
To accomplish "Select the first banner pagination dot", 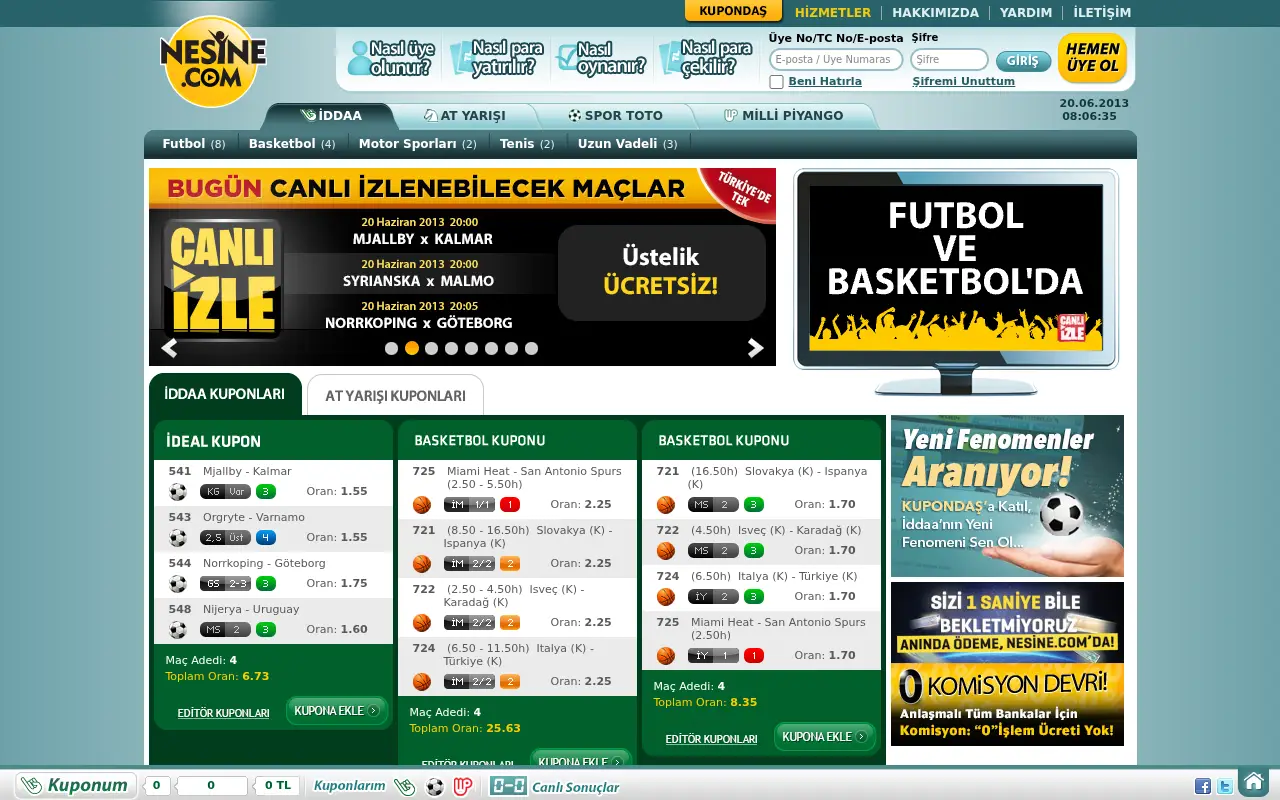I will tap(391, 348).
